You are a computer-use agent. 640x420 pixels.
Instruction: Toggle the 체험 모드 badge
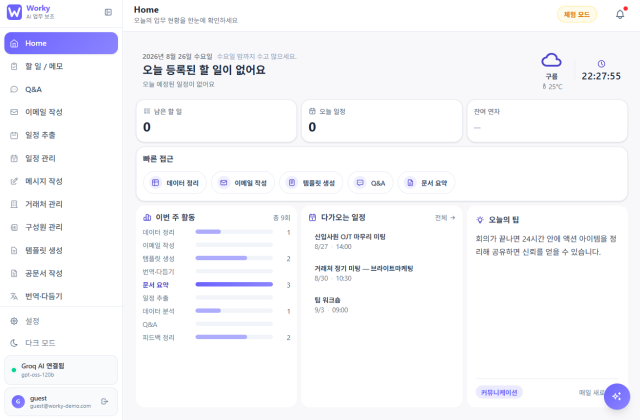click(x=577, y=14)
